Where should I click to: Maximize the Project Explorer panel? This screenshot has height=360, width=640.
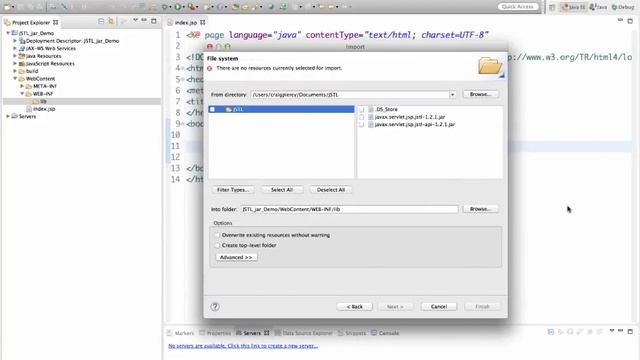(154, 21)
